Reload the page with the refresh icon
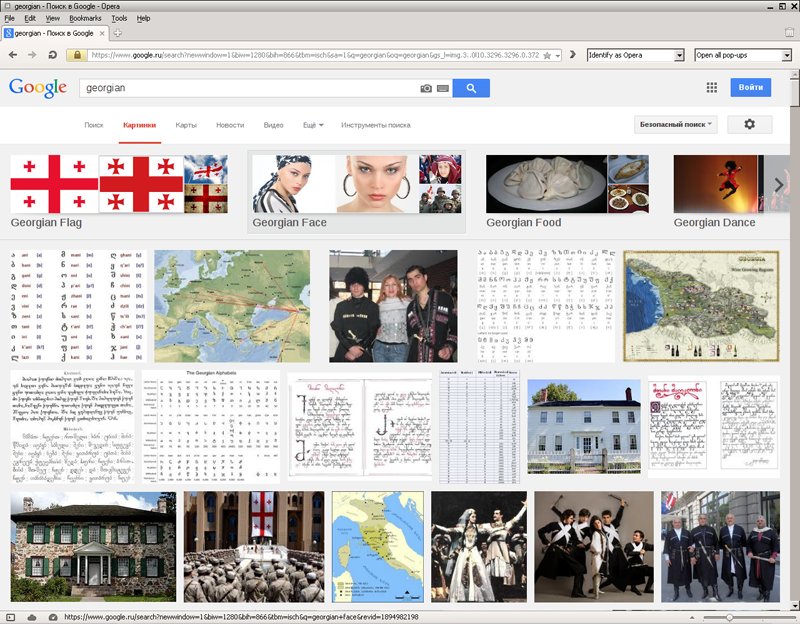The image size is (800, 624). tap(52, 55)
